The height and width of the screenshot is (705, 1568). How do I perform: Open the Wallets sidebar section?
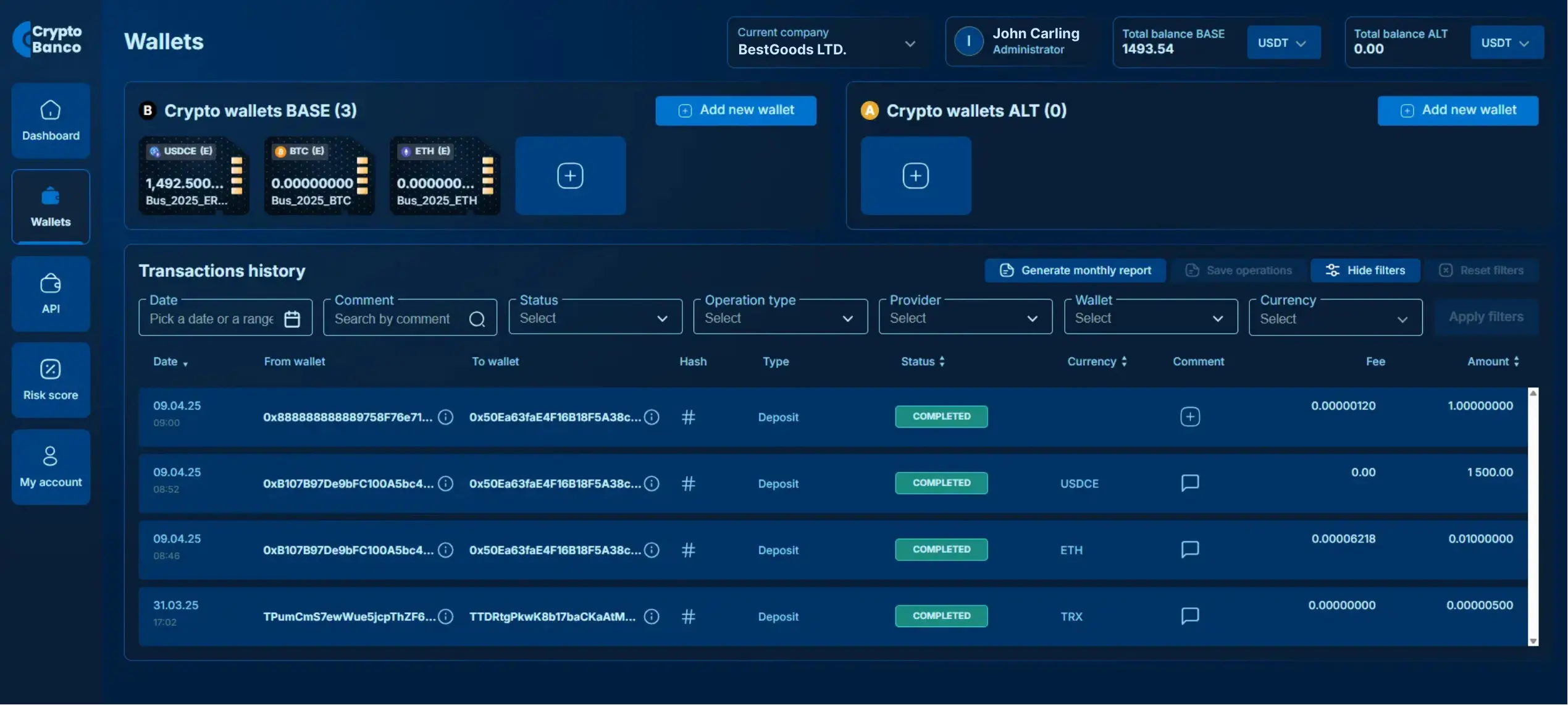coord(51,206)
